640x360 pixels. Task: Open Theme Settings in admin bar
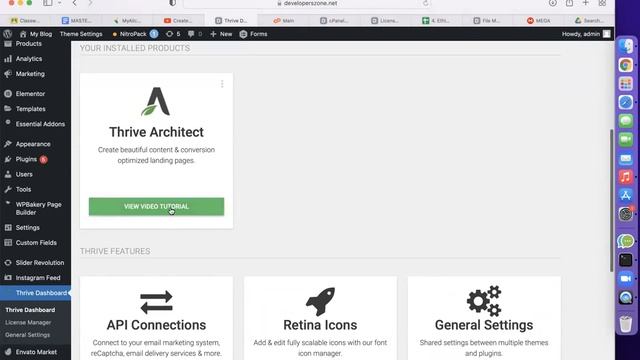pyautogui.click(x=81, y=34)
